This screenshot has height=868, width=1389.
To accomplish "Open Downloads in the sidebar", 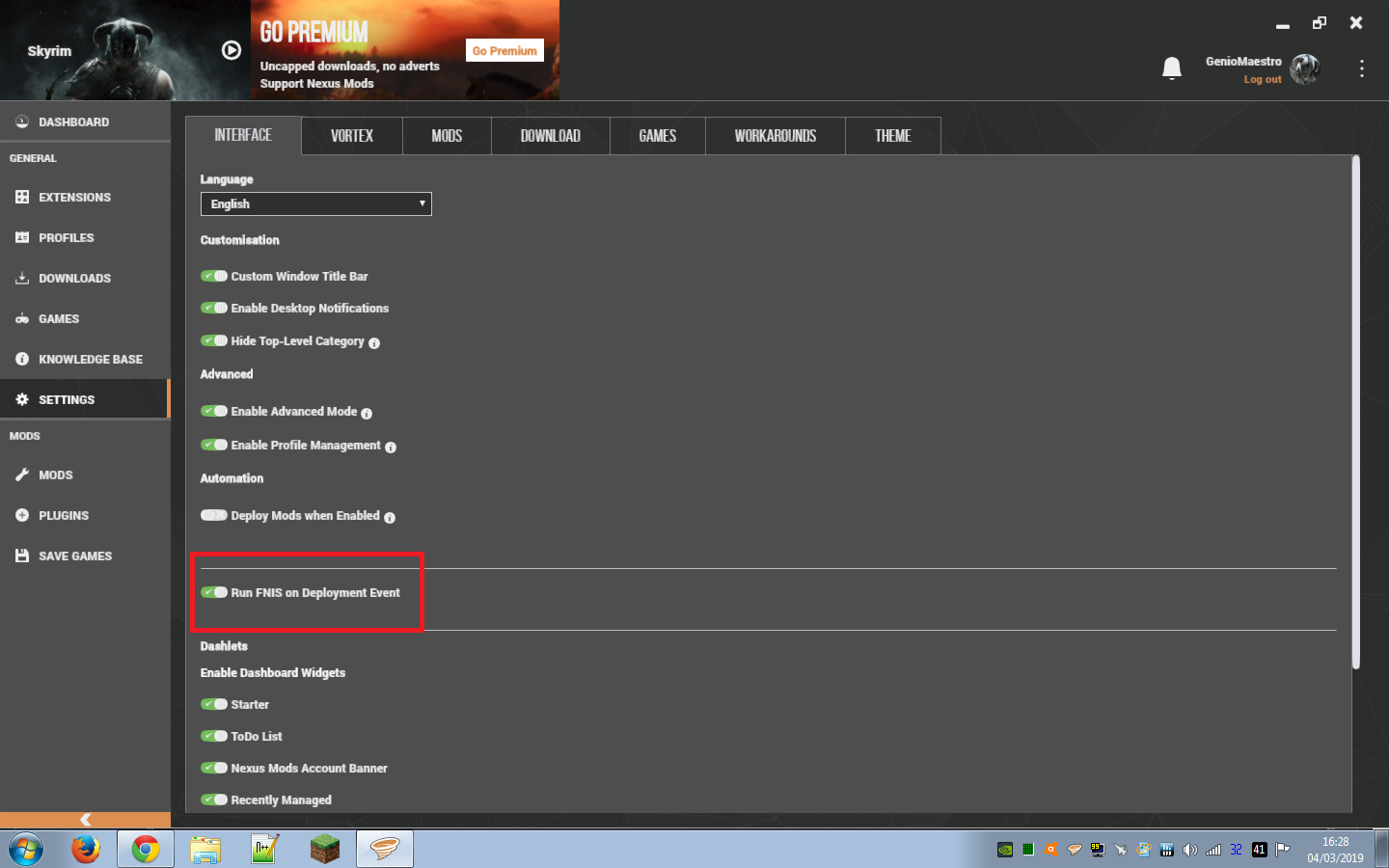I will [x=85, y=278].
